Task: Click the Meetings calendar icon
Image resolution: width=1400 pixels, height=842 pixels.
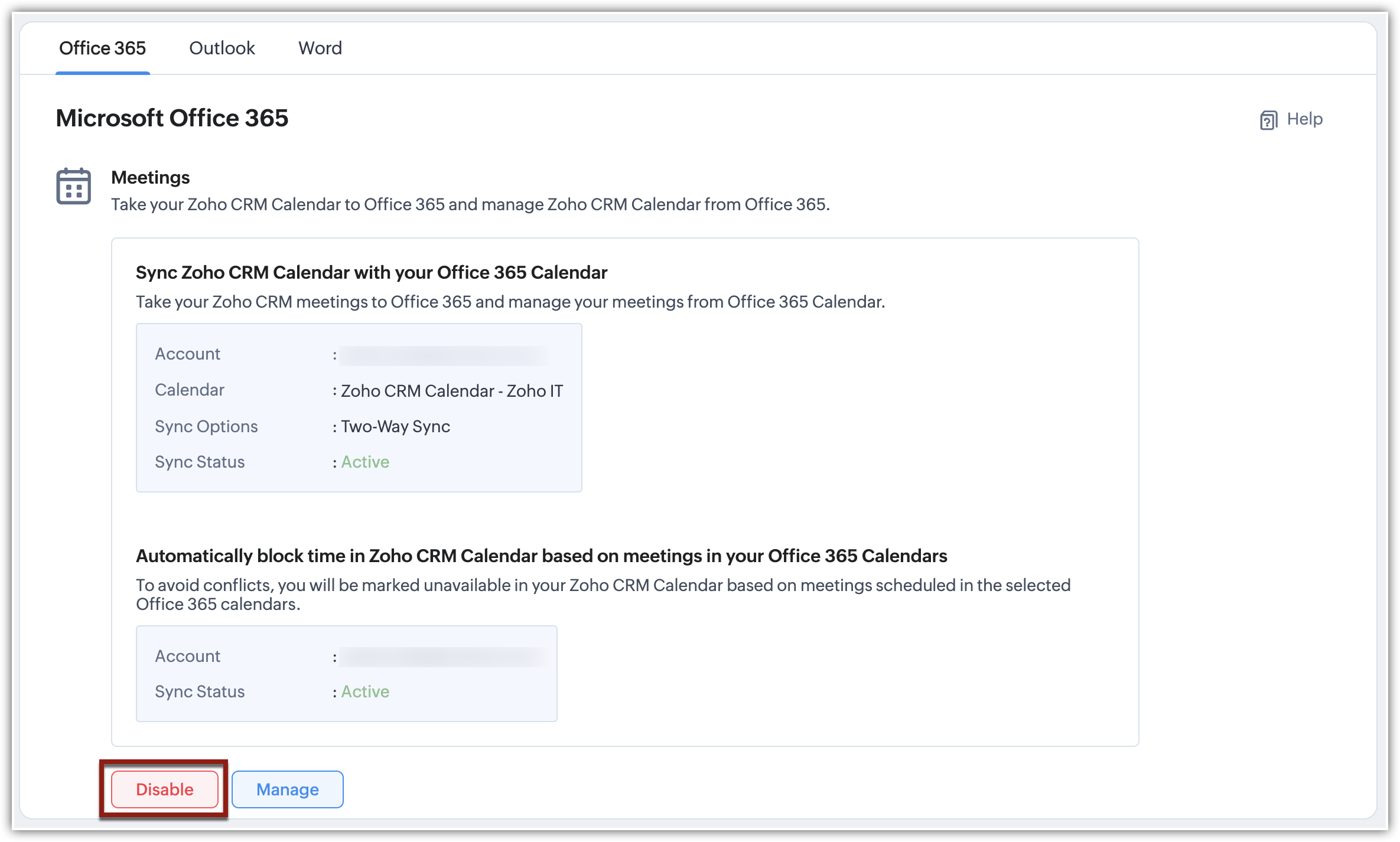Action: click(73, 186)
